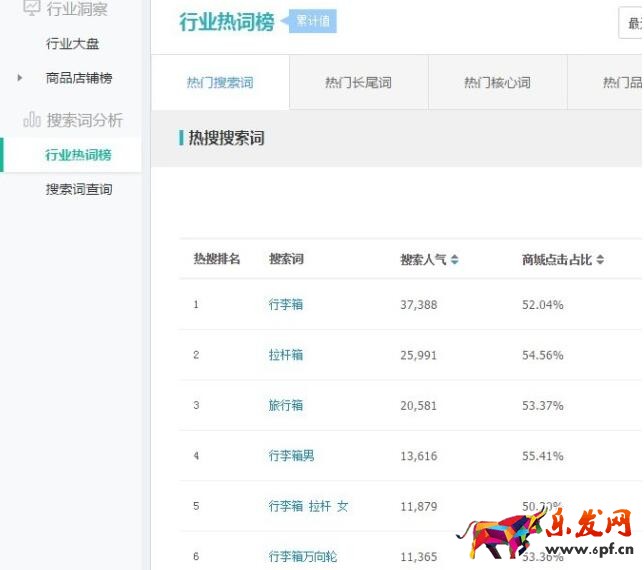Viewport: 644px width, 570px height.
Task: Switch to the 热门长尾词 tab
Action: coord(358,83)
